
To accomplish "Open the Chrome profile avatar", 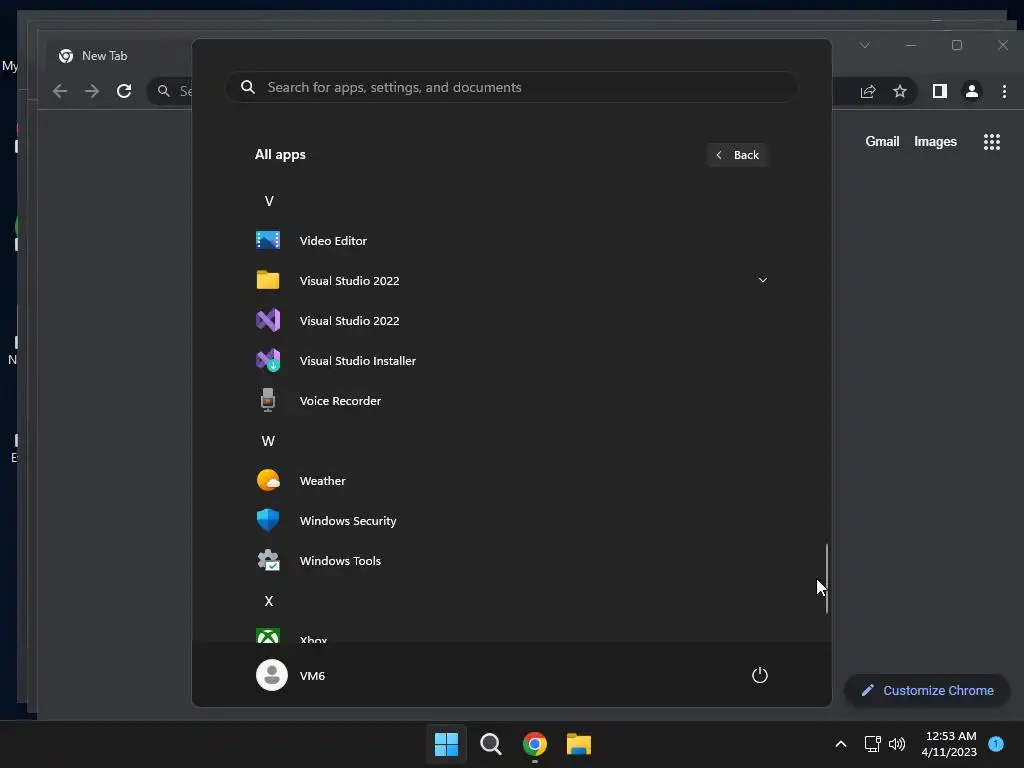I will [x=972, y=91].
